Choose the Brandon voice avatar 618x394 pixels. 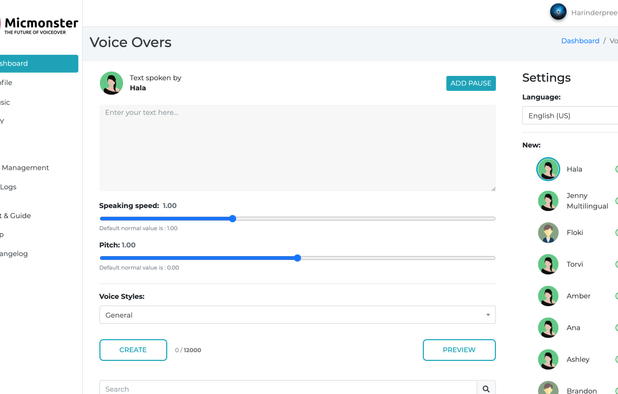pos(548,388)
